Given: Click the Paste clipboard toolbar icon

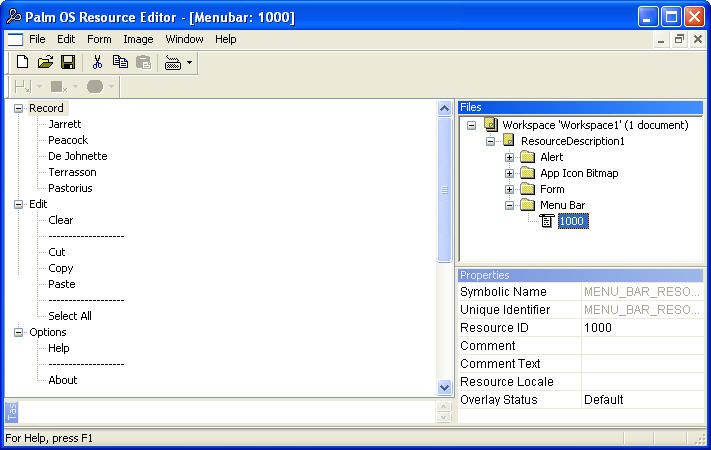Looking at the screenshot, I should (x=143, y=62).
